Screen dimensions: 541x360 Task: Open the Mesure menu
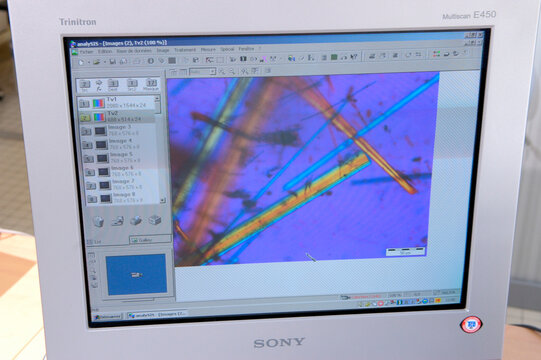click(x=208, y=50)
